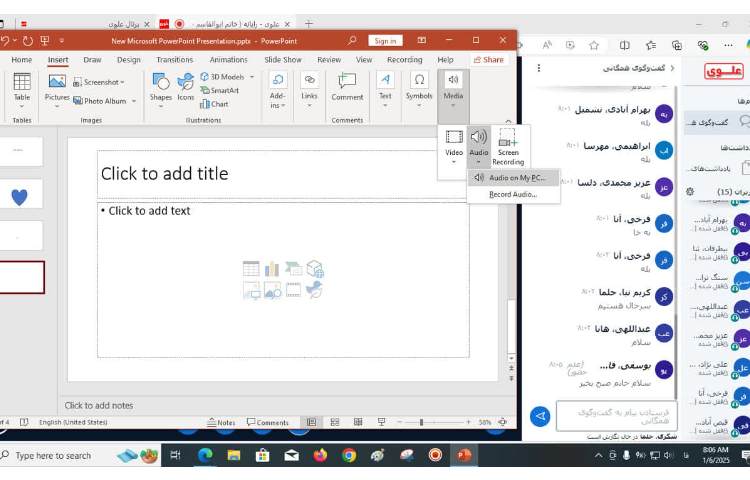750x480 pixels.
Task: Favorite this page in Edge
Action: pyautogui.click(x=594, y=45)
